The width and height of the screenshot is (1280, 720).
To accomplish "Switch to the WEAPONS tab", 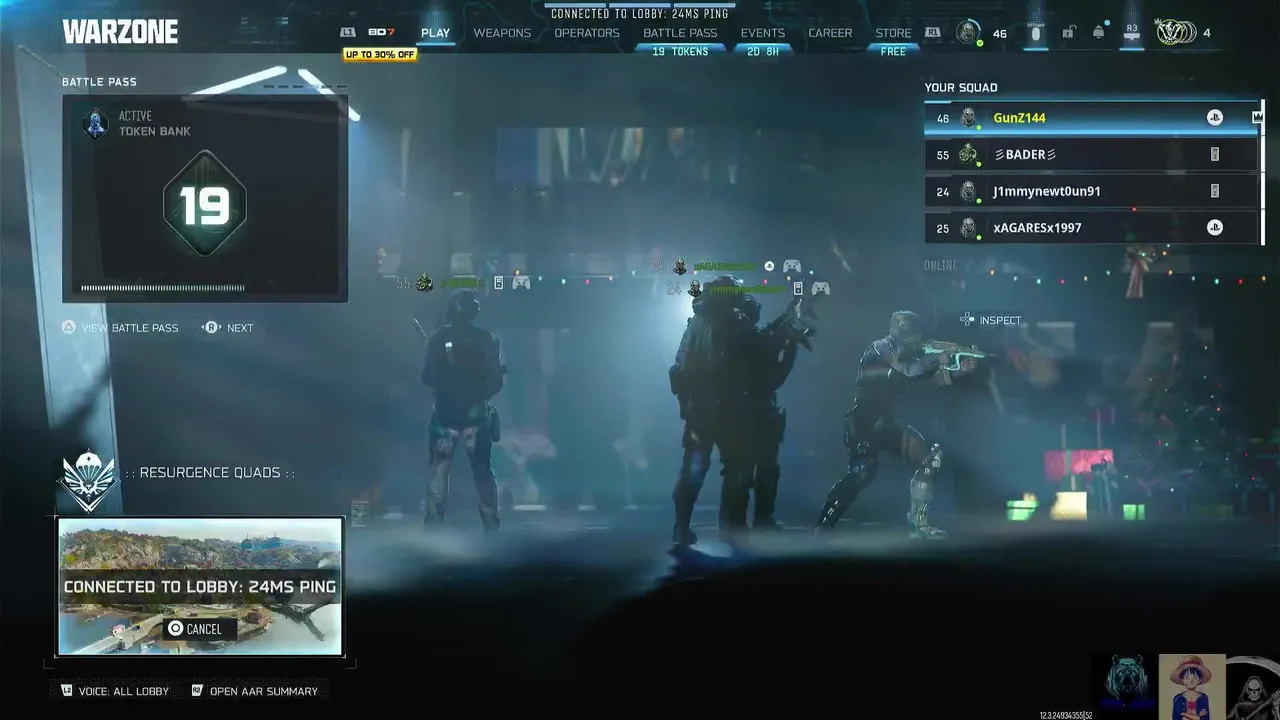I will click(502, 33).
